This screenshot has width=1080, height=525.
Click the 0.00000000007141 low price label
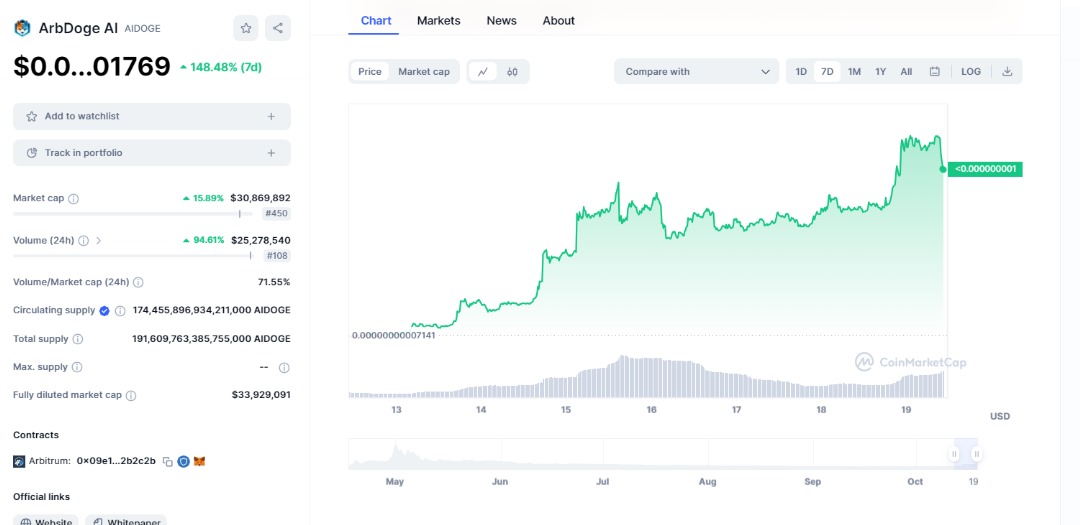[x=393, y=336]
